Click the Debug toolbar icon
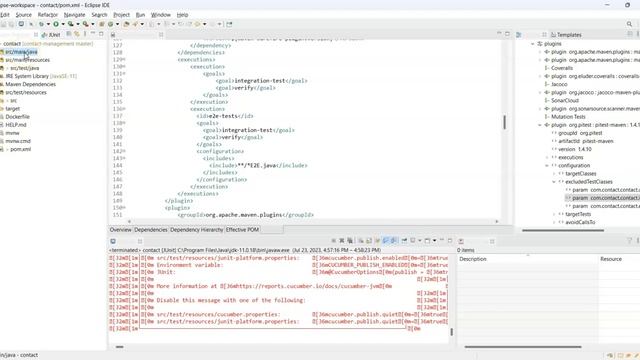The image size is (640, 360). coord(41,24)
